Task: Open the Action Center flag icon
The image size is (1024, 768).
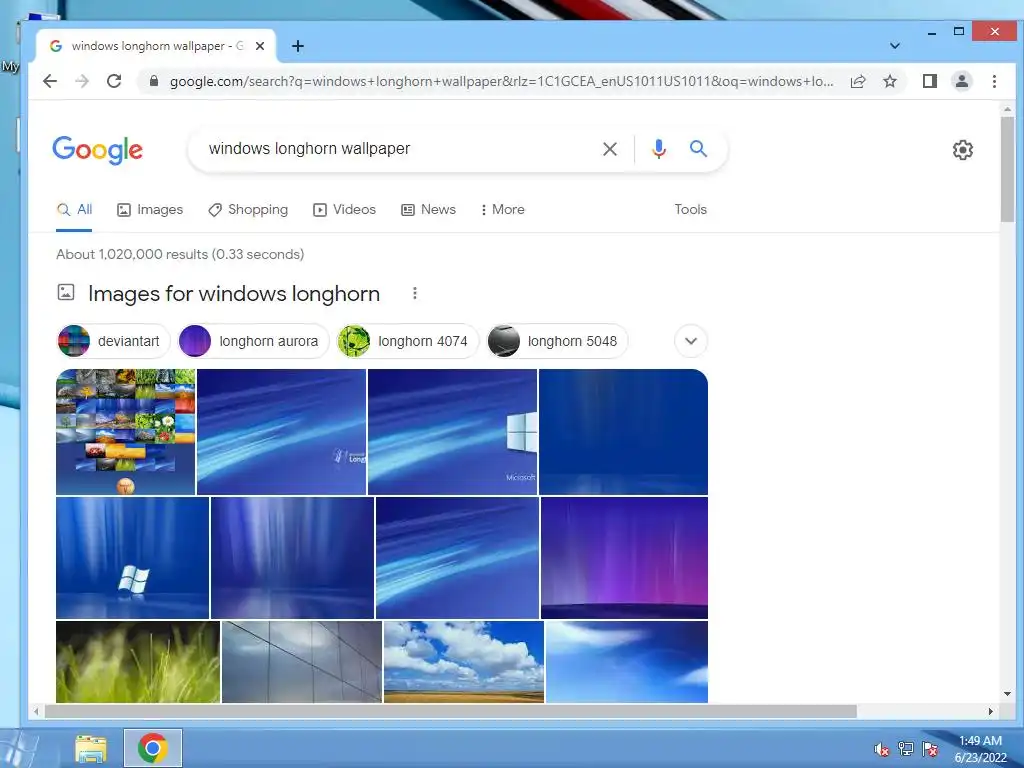Action: 930,749
